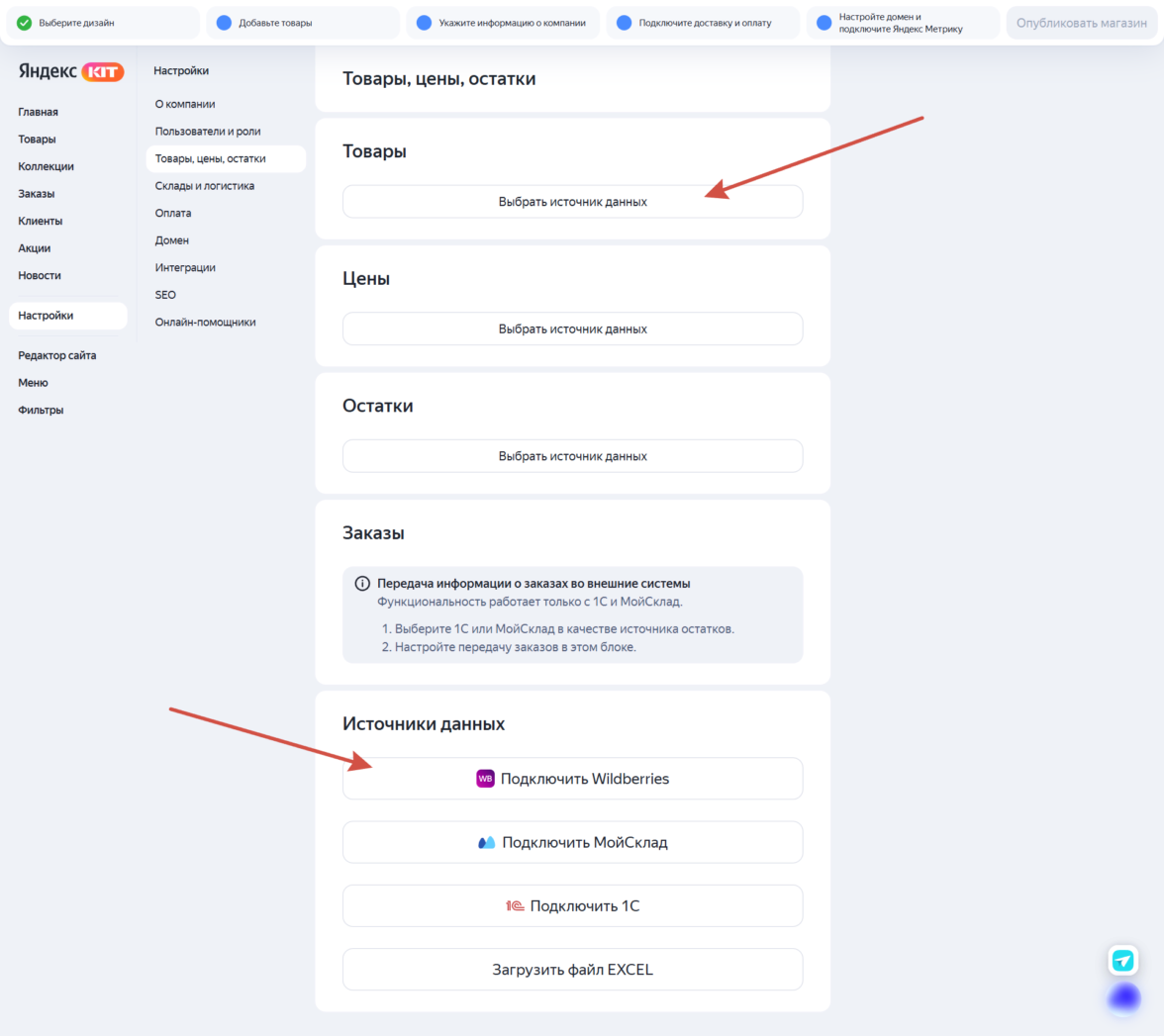
Task: Click the Яндекс KIT logo
Action: click(70, 71)
